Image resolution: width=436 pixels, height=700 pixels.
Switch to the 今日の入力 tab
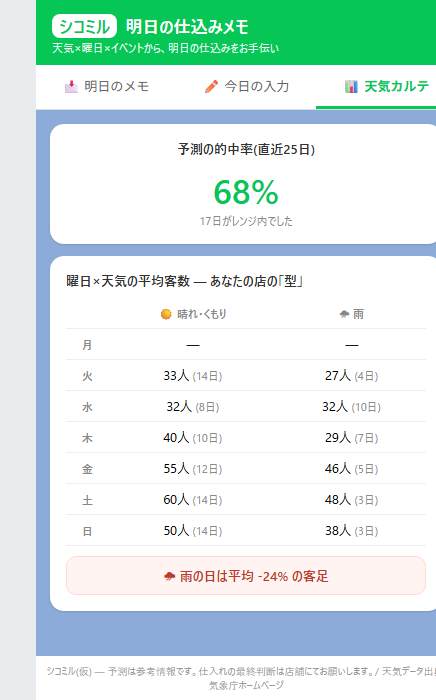[x=246, y=87]
